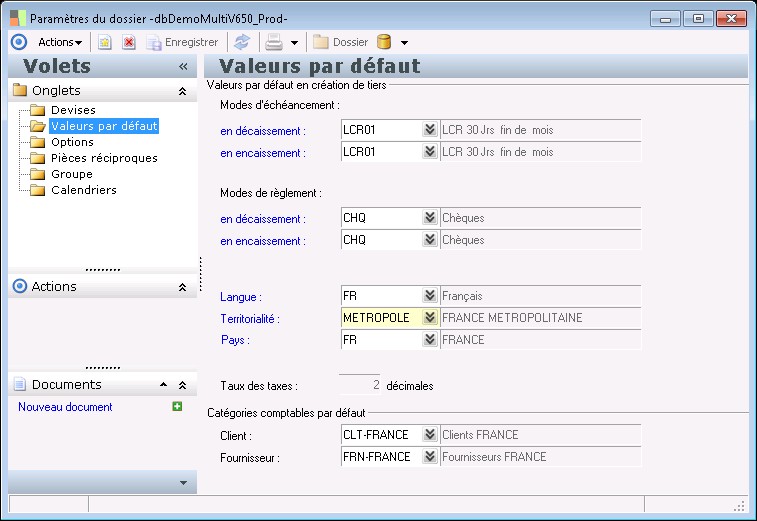Viewport: 757px width, 521px height.
Task: Open the database icon dropdown arrow
Action: click(x=405, y=43)
